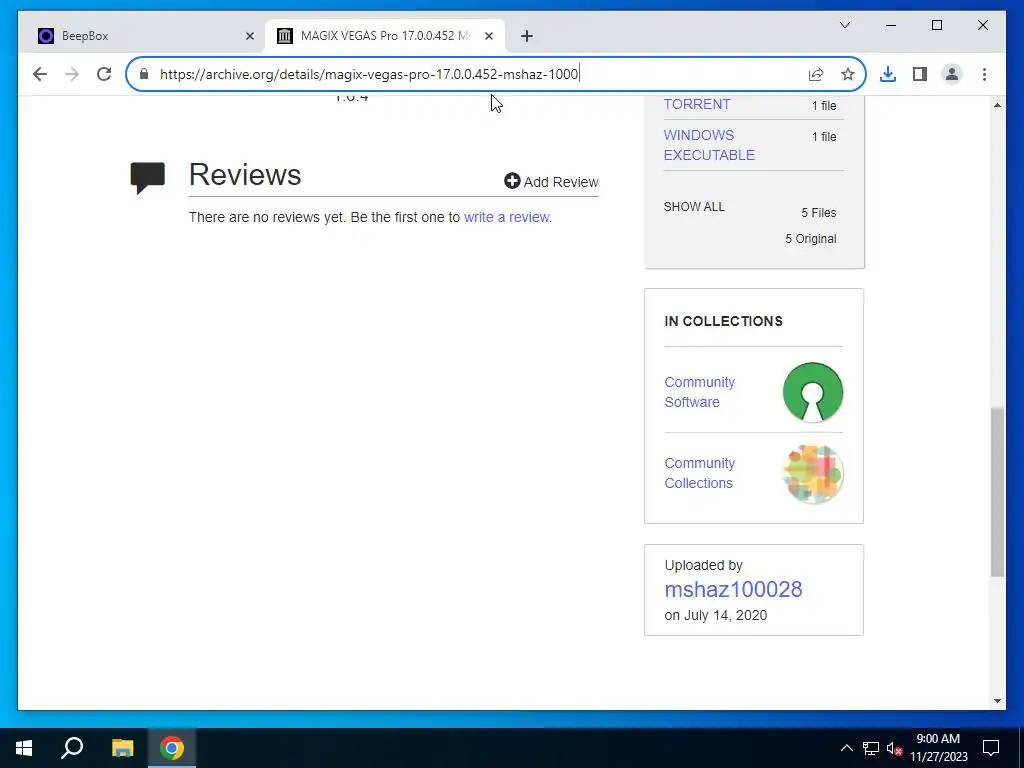Minimize the Chrome window
Screen dimensions: 1024x768
[891, 25]
